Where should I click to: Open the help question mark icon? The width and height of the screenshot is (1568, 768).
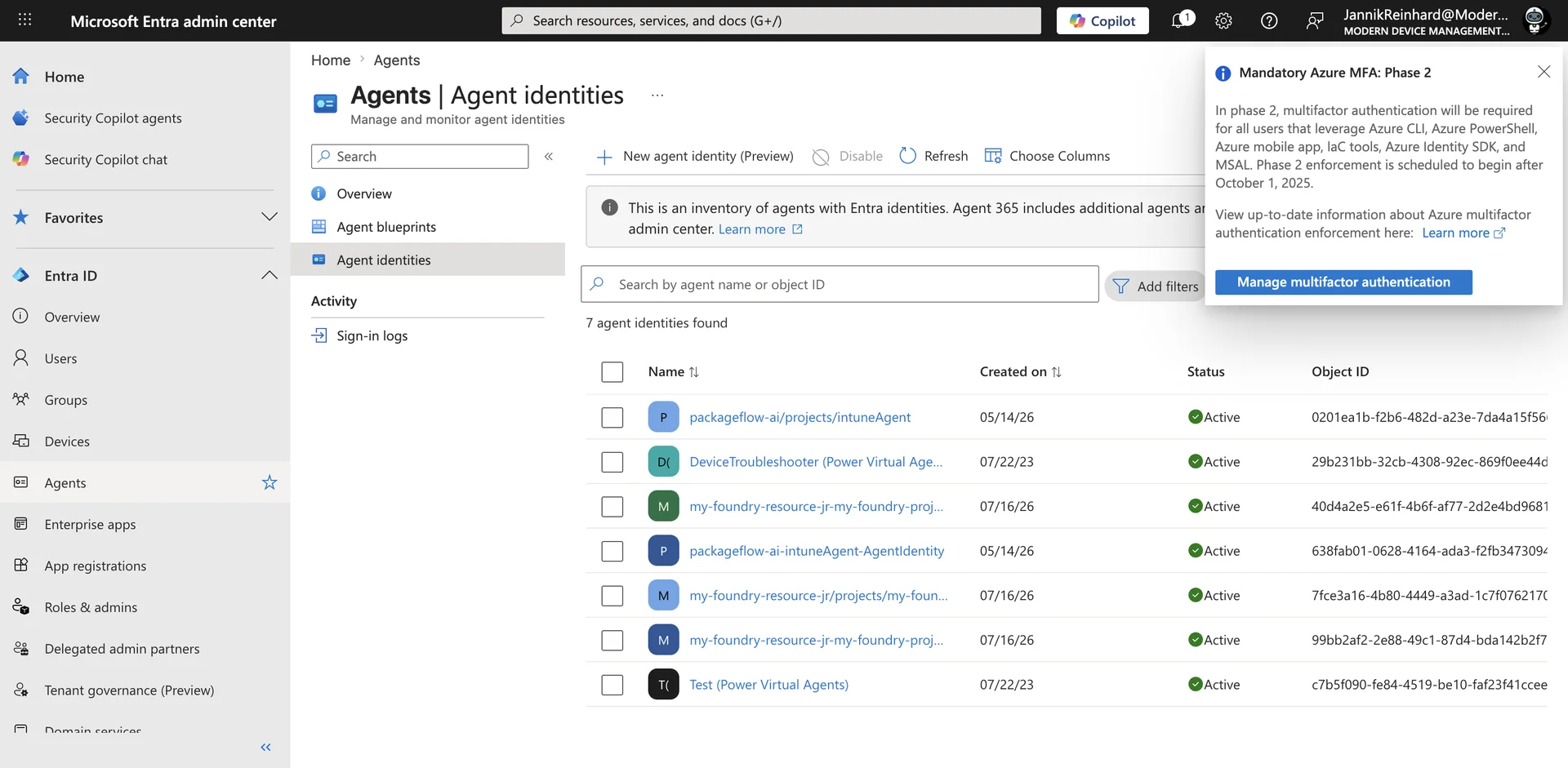1269,21
